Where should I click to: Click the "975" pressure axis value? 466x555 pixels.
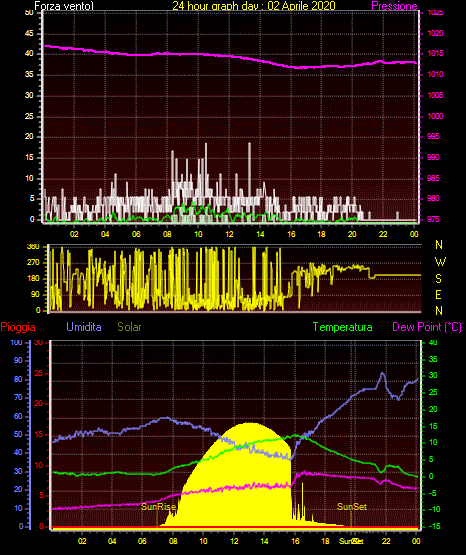433,219
